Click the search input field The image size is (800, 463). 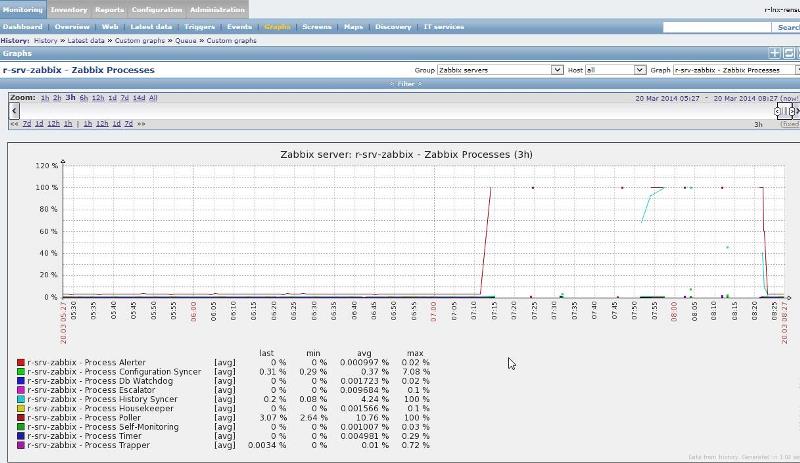[x=730, y=27]
